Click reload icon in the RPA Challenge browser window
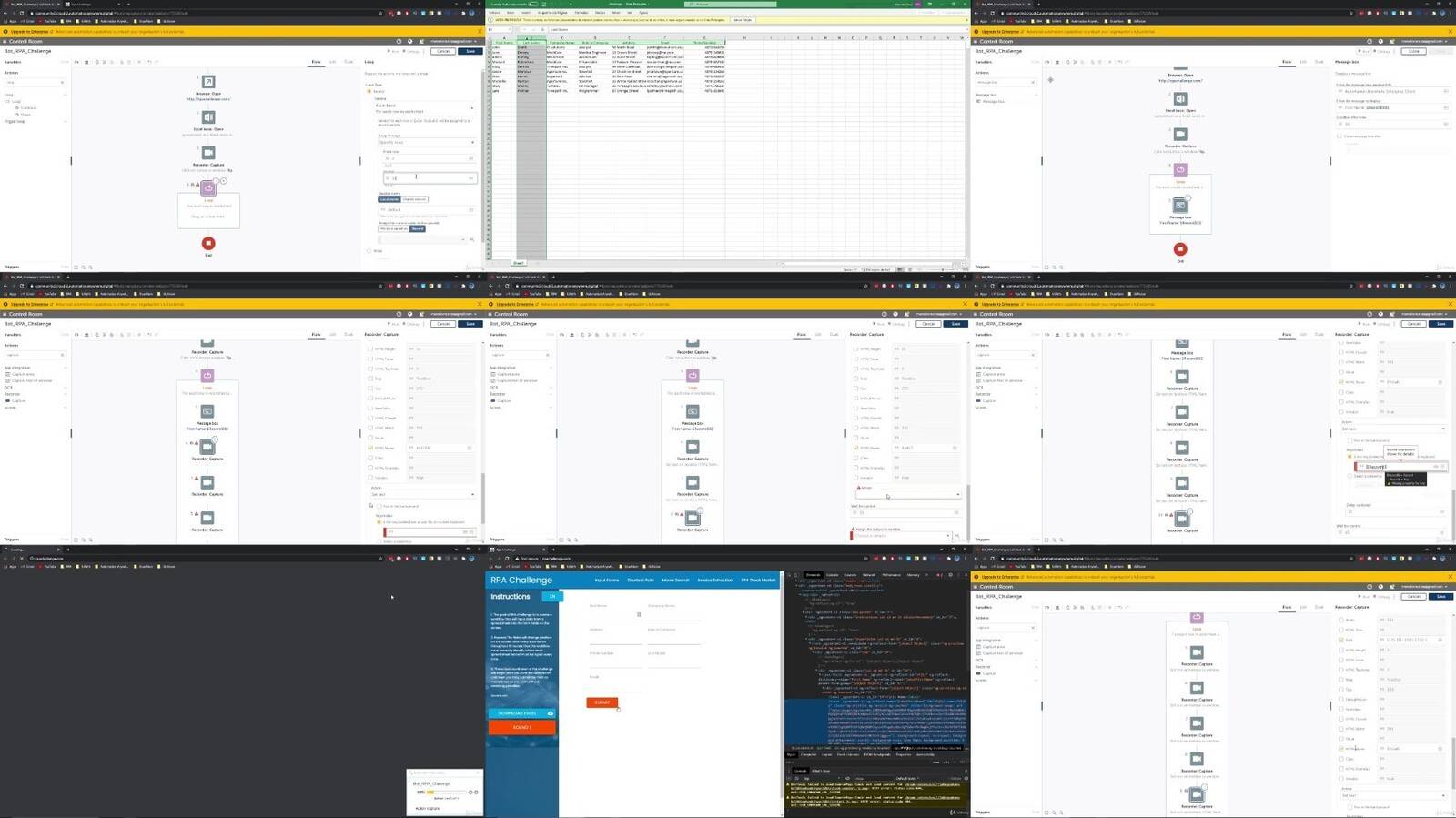 (507, 559)
